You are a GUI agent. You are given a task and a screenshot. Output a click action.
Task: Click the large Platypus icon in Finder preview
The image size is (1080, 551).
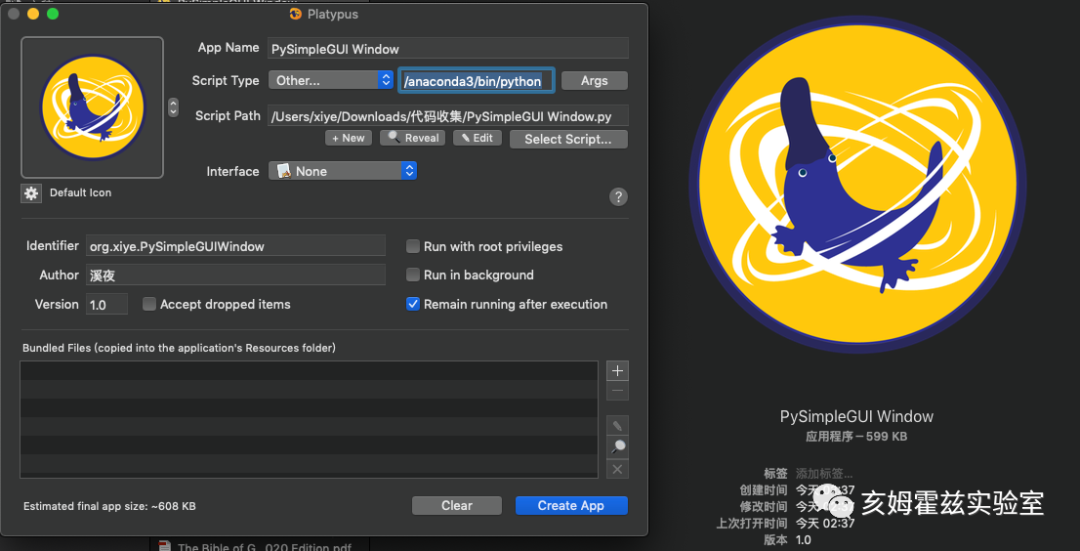(858, 186)
